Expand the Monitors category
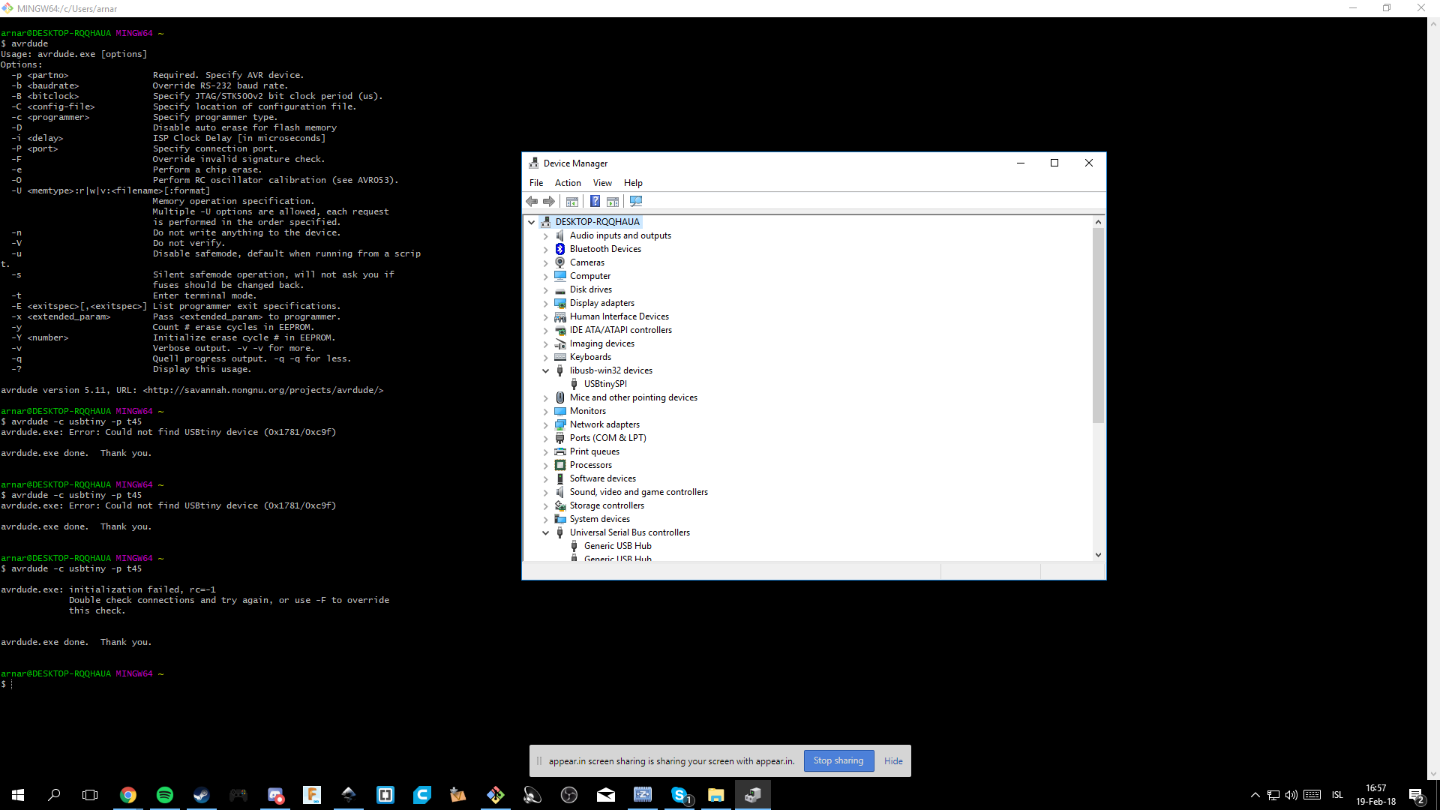This screenshot has height=810, width=1440. [546, 411]
